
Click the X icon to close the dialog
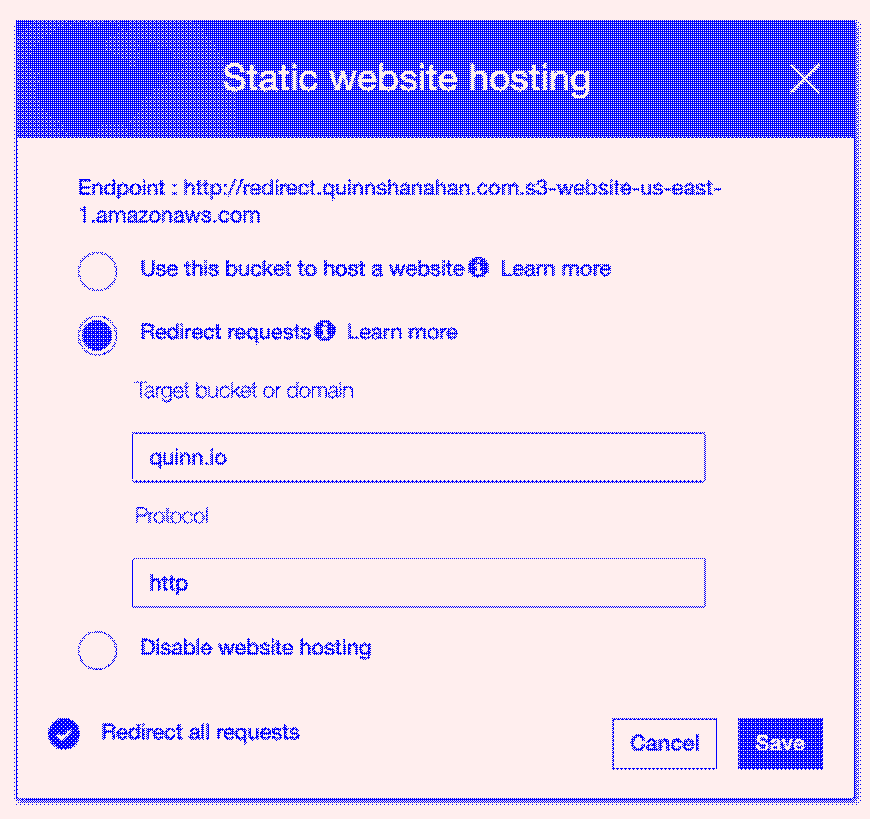pos(805,78)
